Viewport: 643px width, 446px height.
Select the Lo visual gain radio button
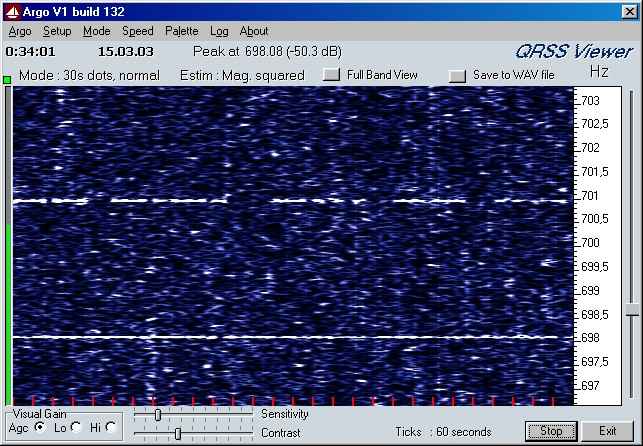[76, 428]
